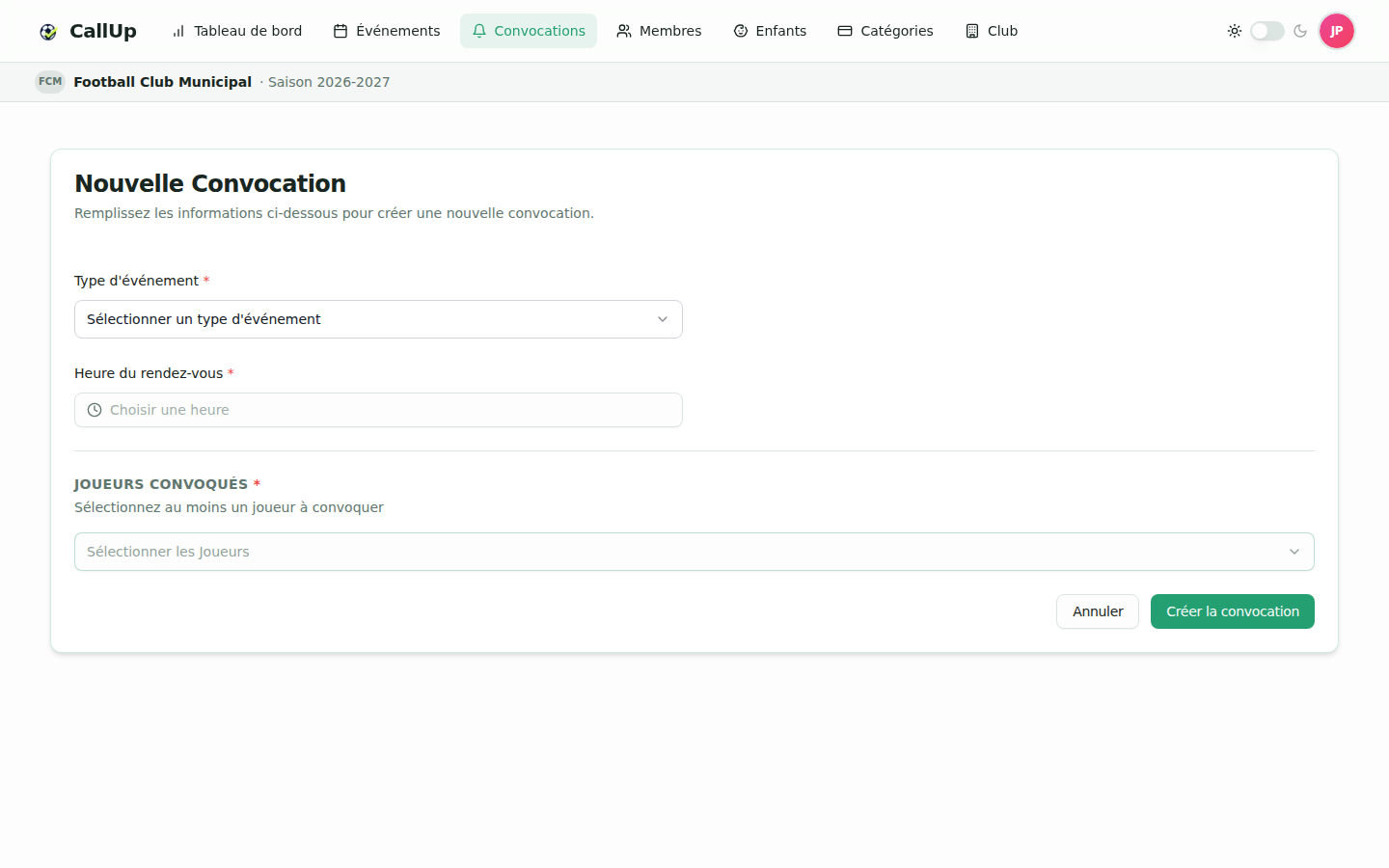Open the Club section
The width and height of the screenshot is (1389, 868).
[x=992, y=31]
